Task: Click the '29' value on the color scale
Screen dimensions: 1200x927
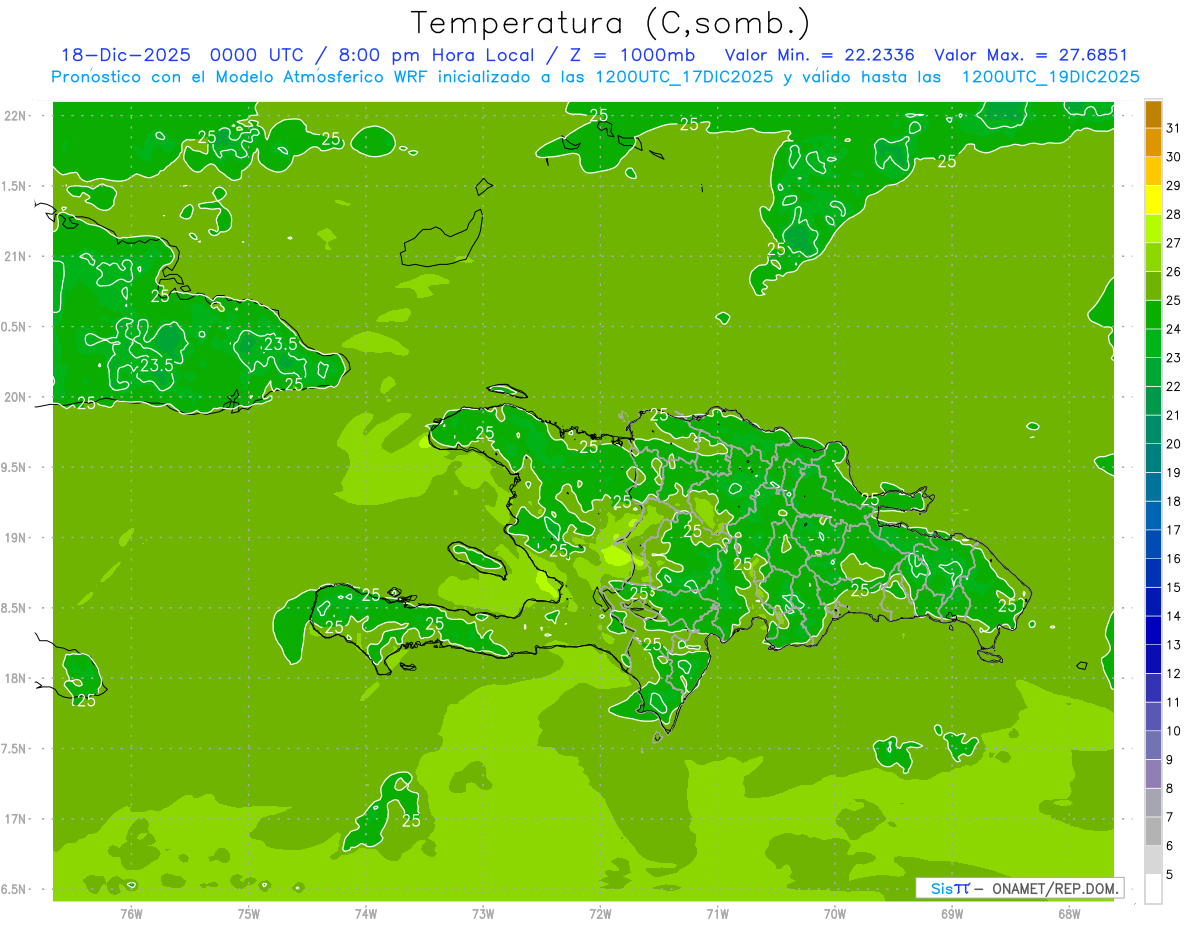Action: [x=1174, y=186]
